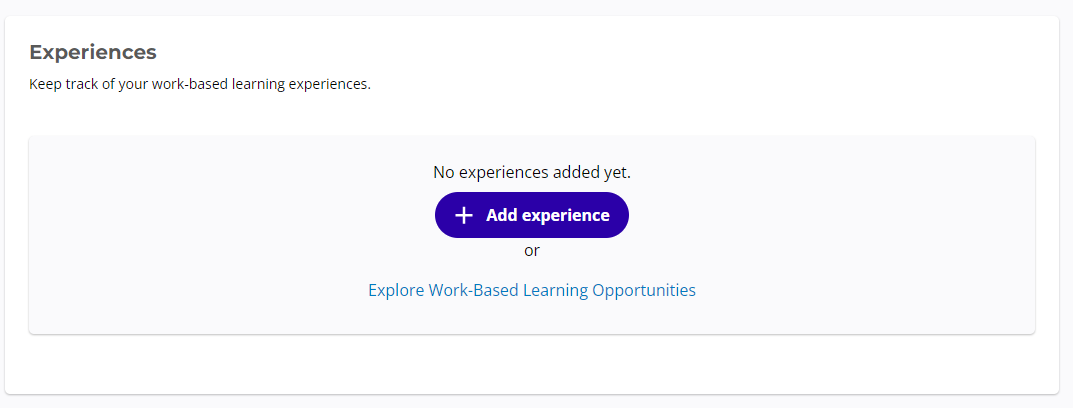The image size is (1073, 408).
Task: Click the Experiences section heading
Action: [x=93, y=52]
